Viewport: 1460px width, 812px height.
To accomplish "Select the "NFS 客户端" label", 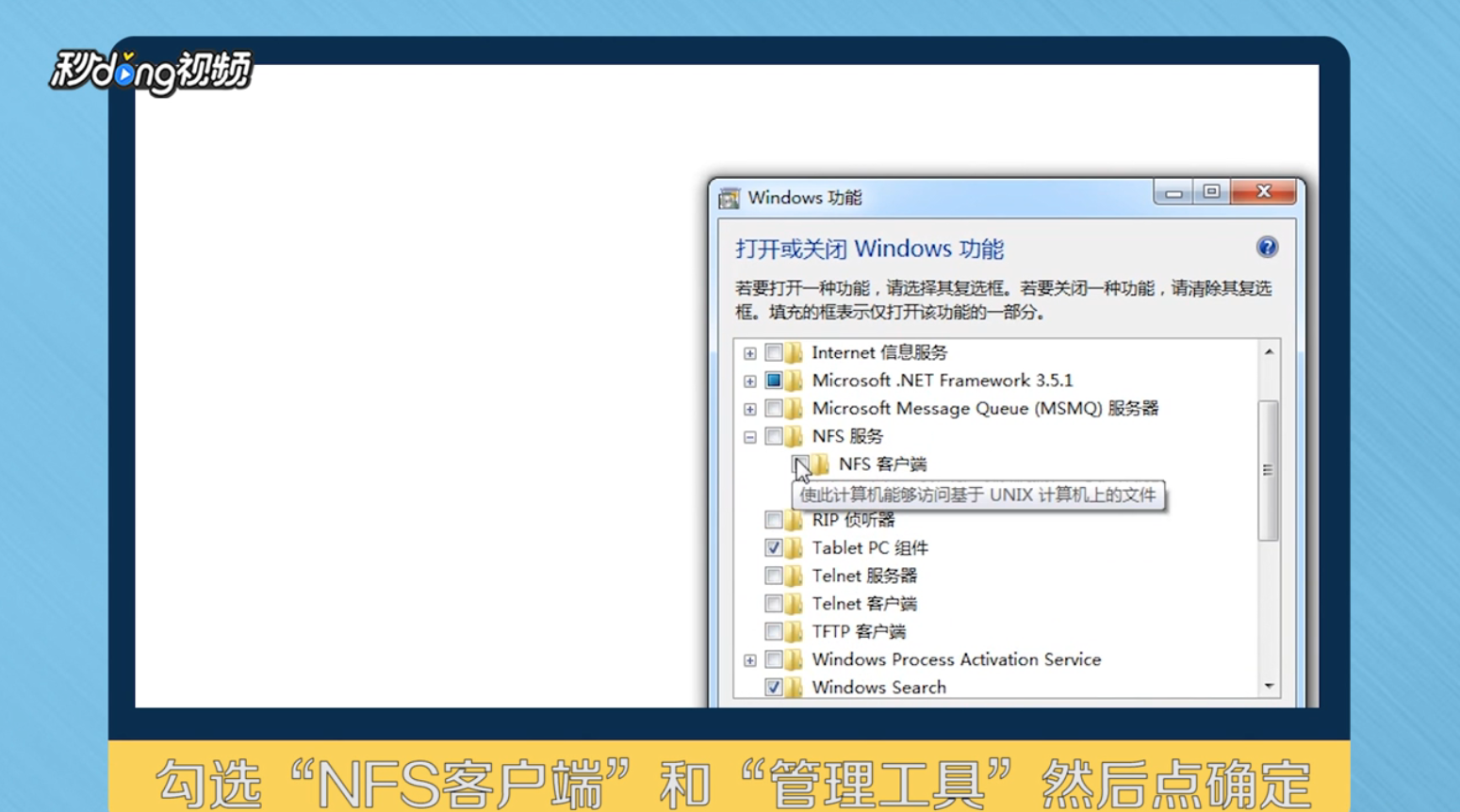I will [x=882, y=463].
